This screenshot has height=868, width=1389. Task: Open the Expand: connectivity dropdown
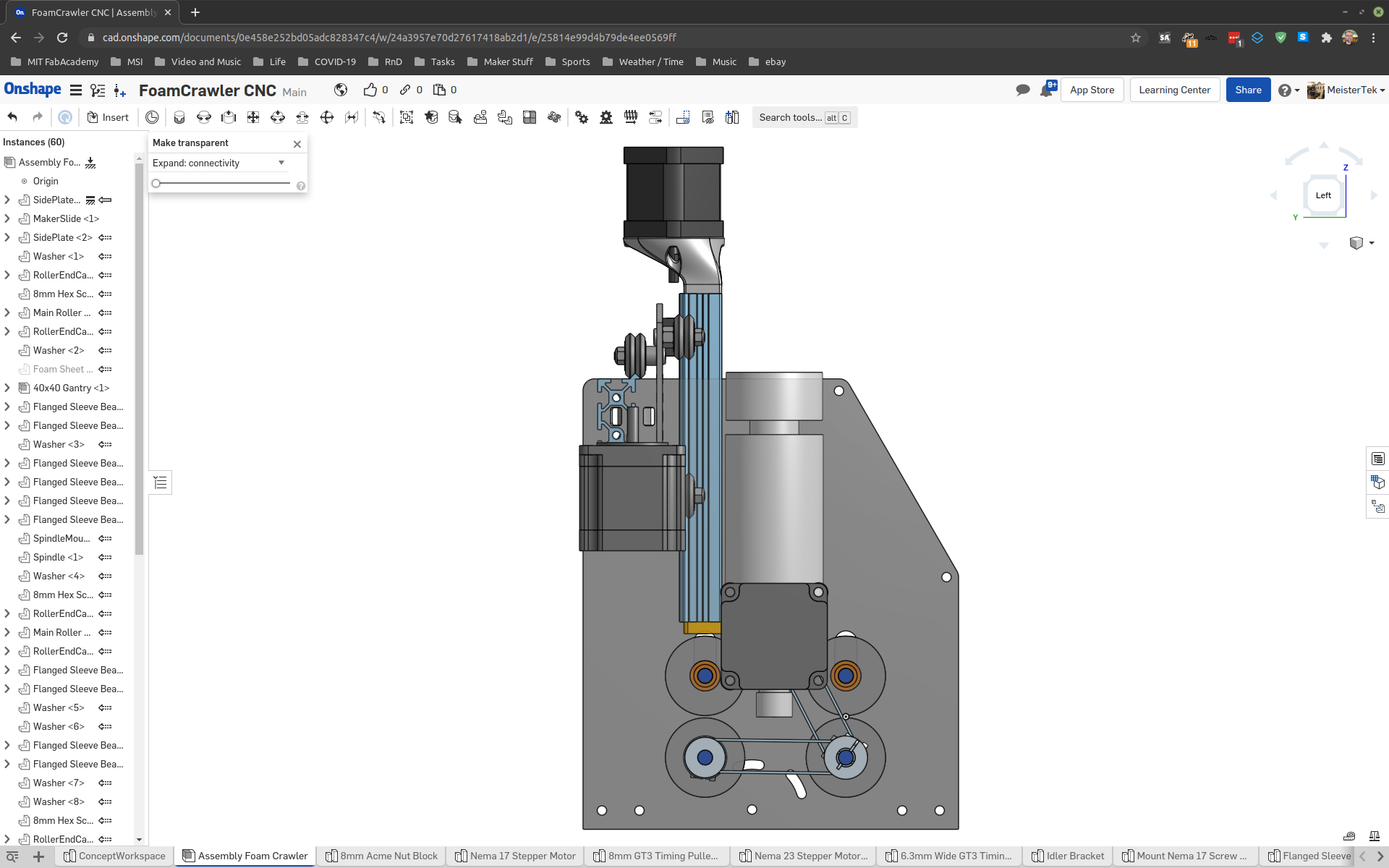(x=219, y=163)
